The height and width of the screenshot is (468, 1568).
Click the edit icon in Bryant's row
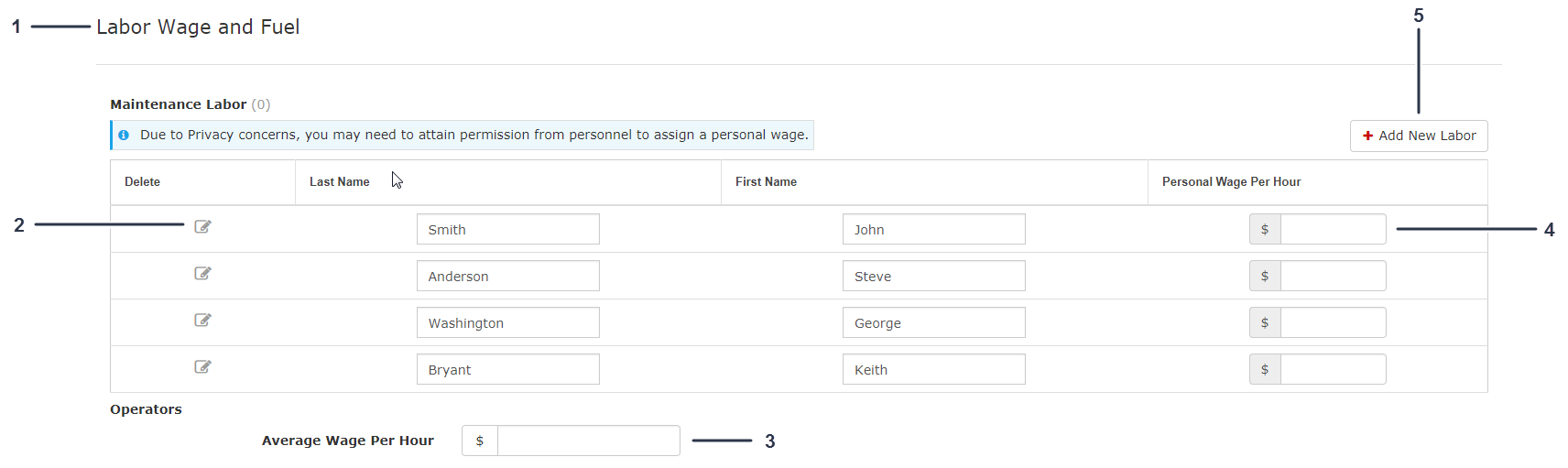(x=202, y=367)
